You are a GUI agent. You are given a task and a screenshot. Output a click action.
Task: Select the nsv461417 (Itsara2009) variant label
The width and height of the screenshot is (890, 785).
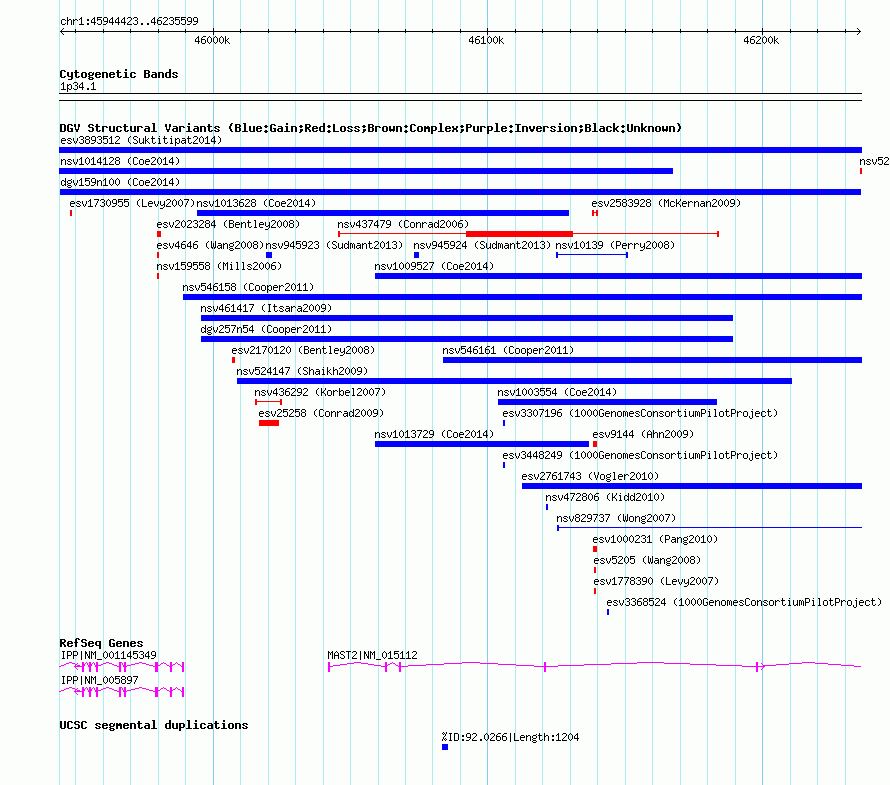[x=266, y=308]
